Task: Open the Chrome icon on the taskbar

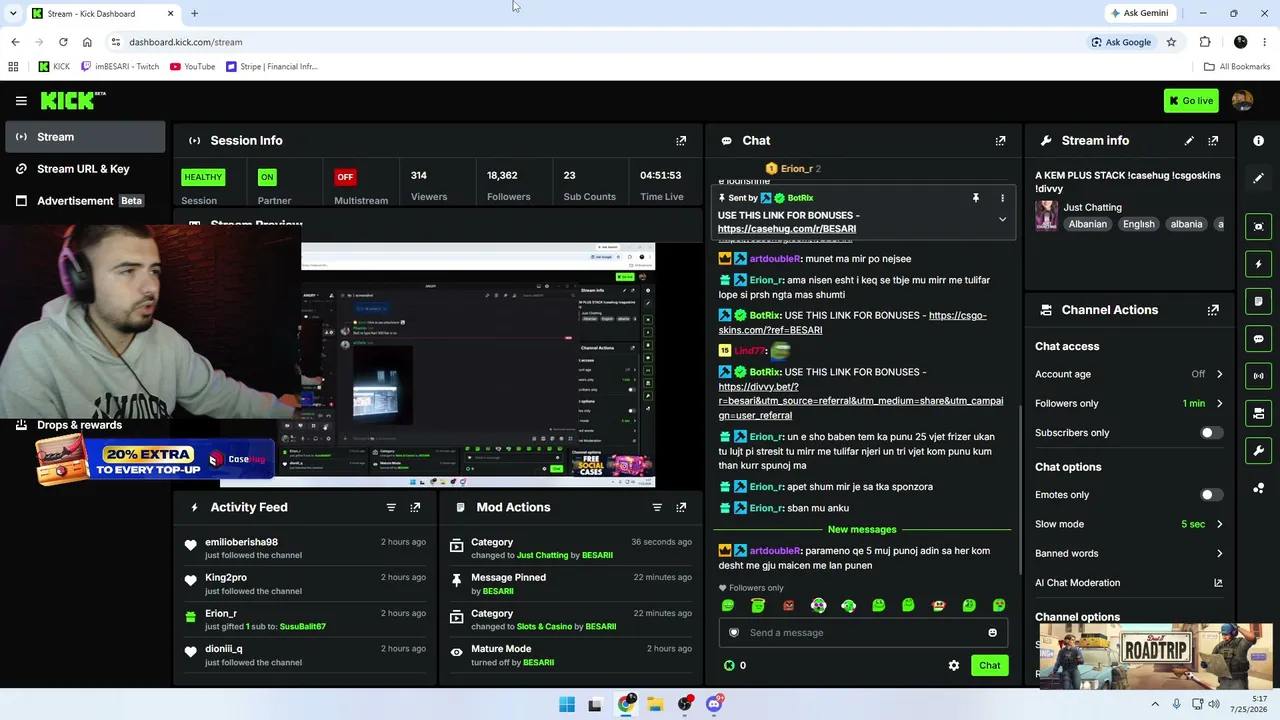Action: 626,704
